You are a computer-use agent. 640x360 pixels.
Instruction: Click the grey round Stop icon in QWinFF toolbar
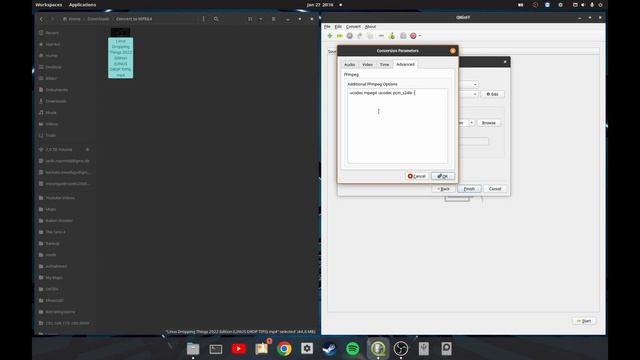point(350,36)
